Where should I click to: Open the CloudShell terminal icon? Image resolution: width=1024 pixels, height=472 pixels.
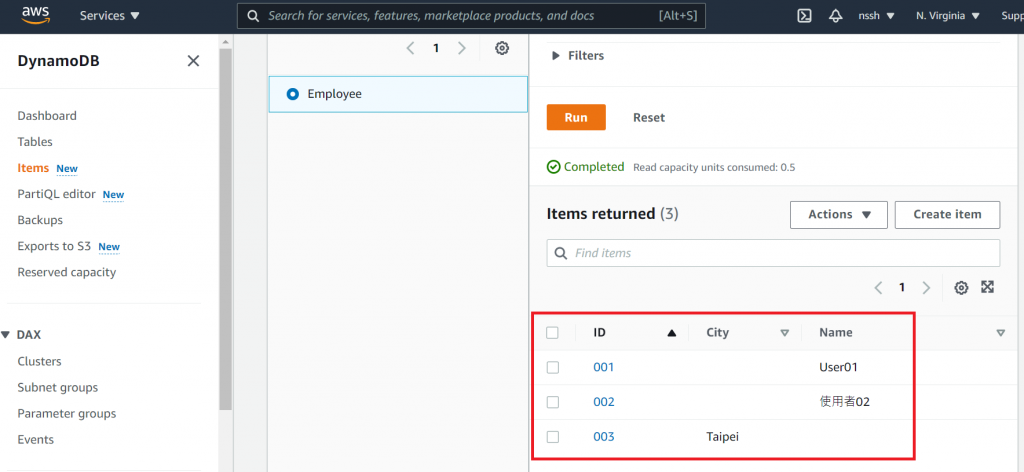[805, 16]
